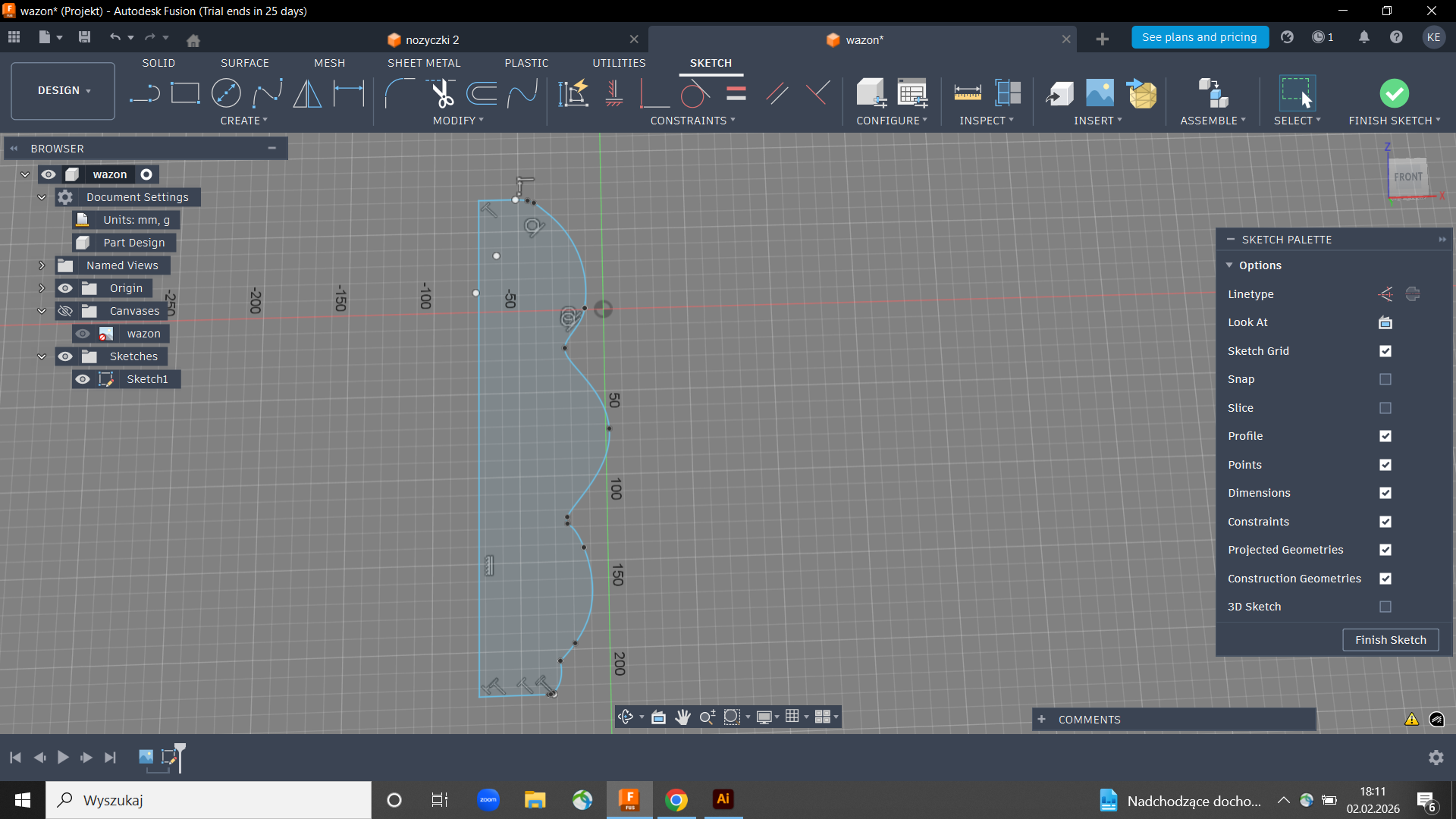Open the DESIGN workspace dropdown

click(64, 90)
